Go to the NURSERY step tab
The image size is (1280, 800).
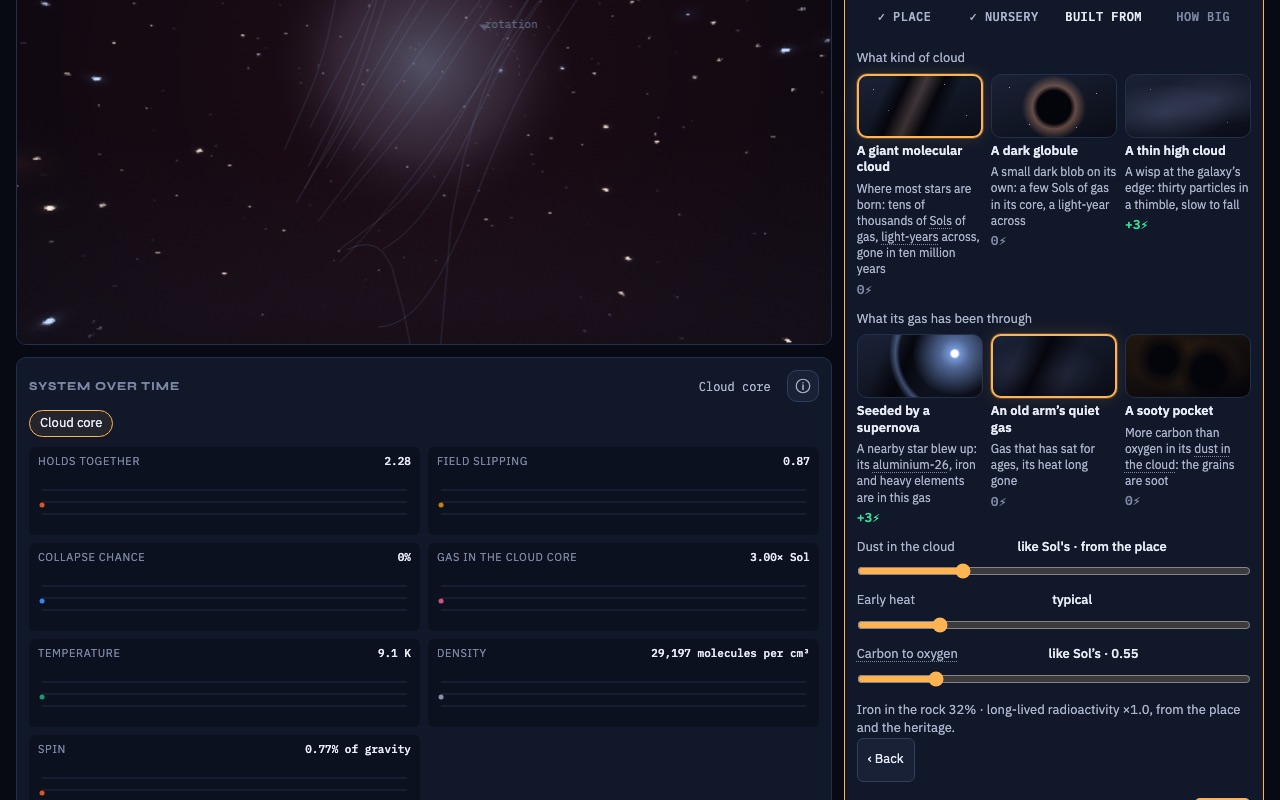click(1003, 17)
